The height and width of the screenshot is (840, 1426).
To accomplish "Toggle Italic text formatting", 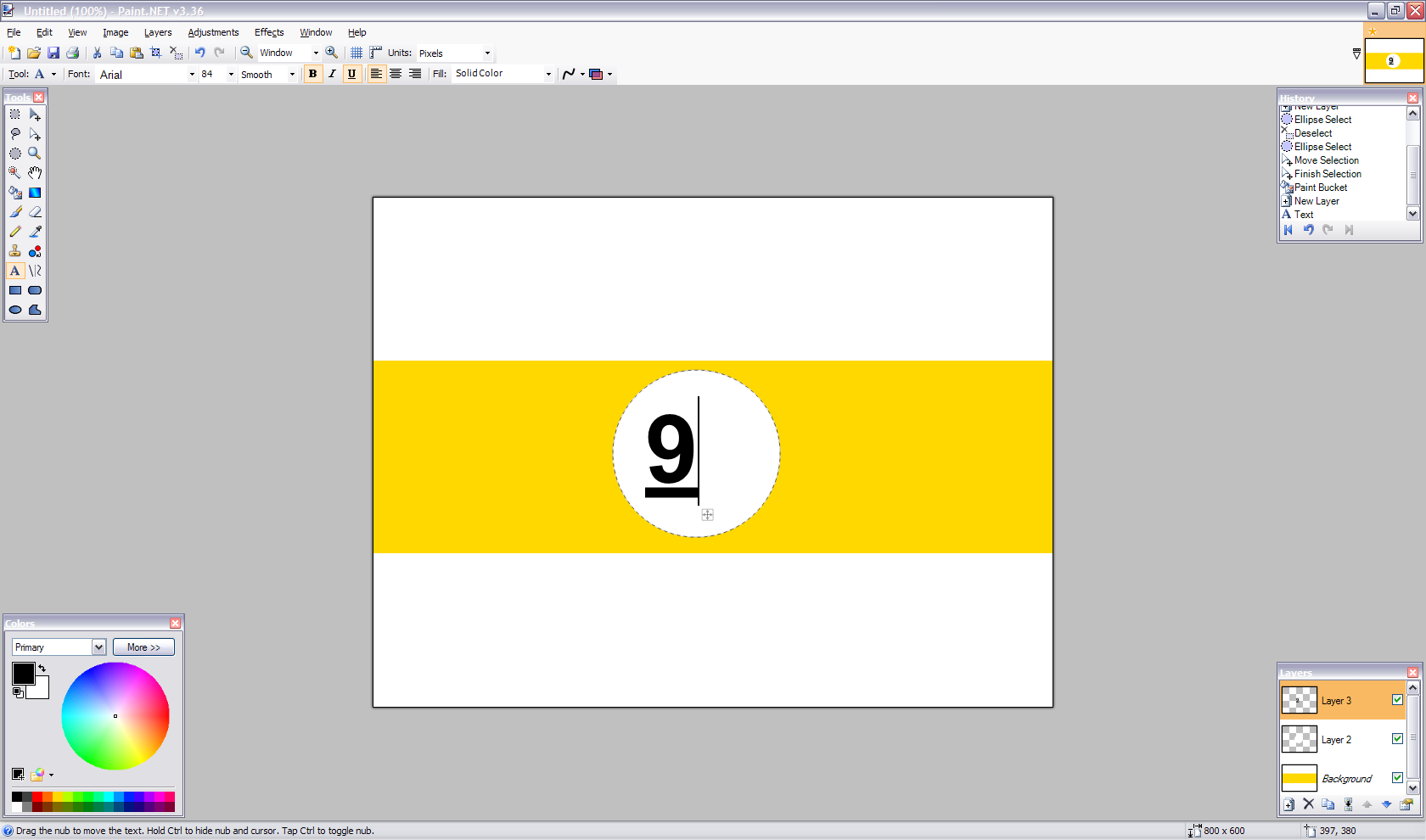I will [332, 74].
